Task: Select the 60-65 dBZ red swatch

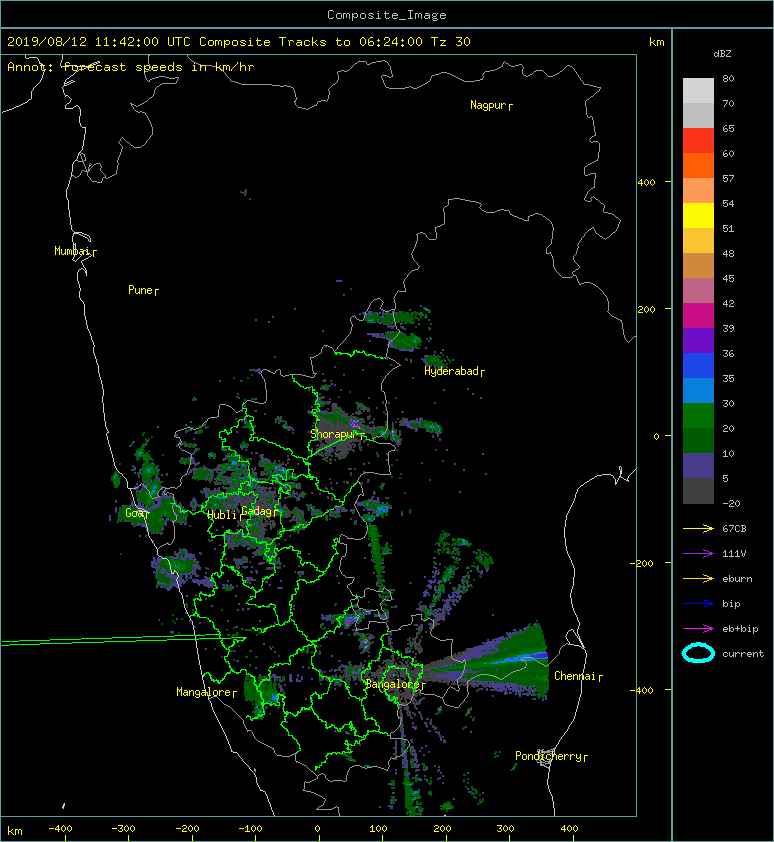Action: [698, 140]
